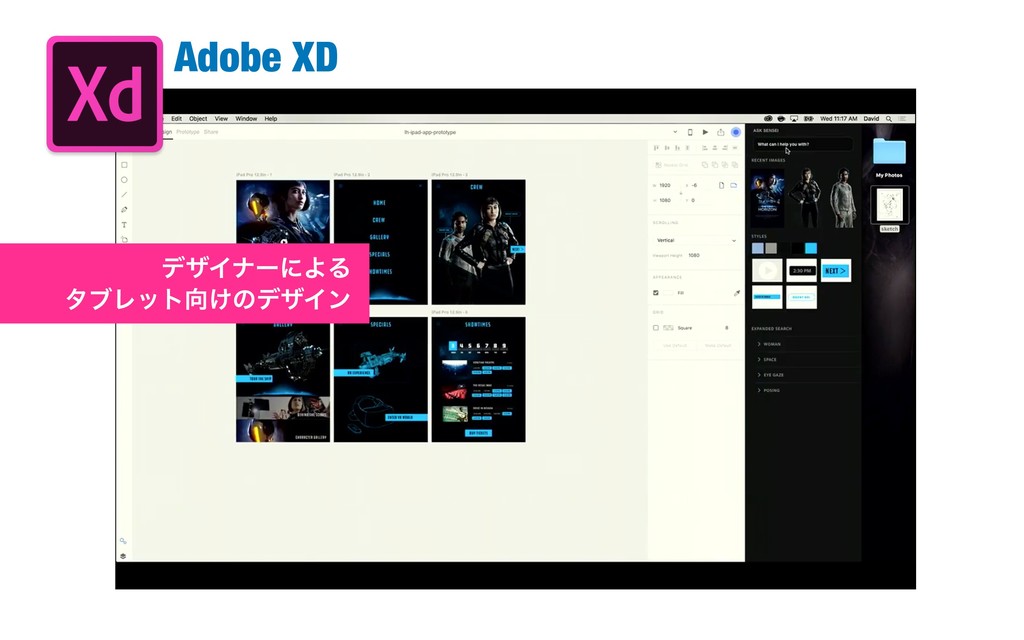Screen dimensions: 1024x640
Task: Open the Assets panel icon
Action: coord(123,541)
